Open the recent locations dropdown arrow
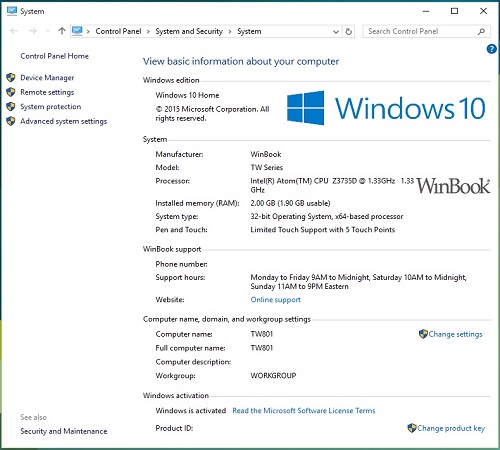The image size is (500, 450). point(48,31)
